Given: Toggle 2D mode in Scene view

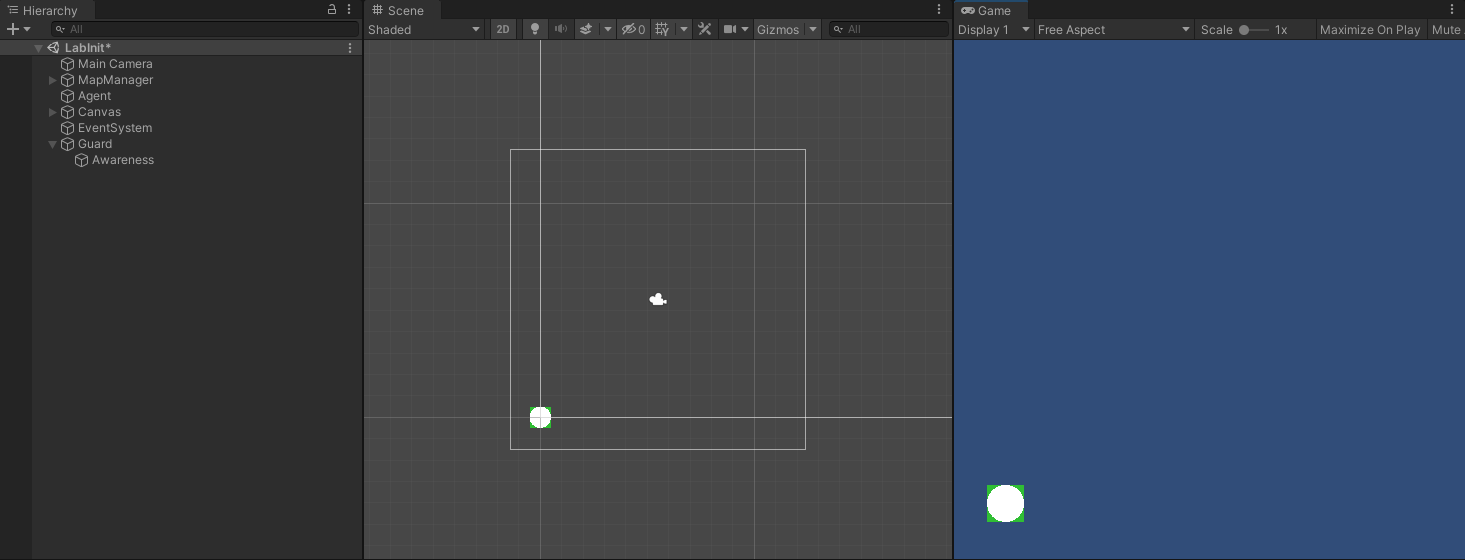Looking at the screenshot, I should (x=503, y=29).
